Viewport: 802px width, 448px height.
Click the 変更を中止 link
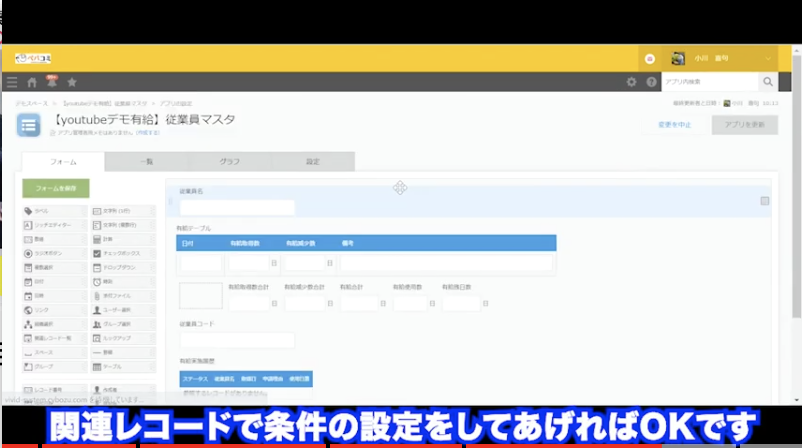(x=675, y=125)
